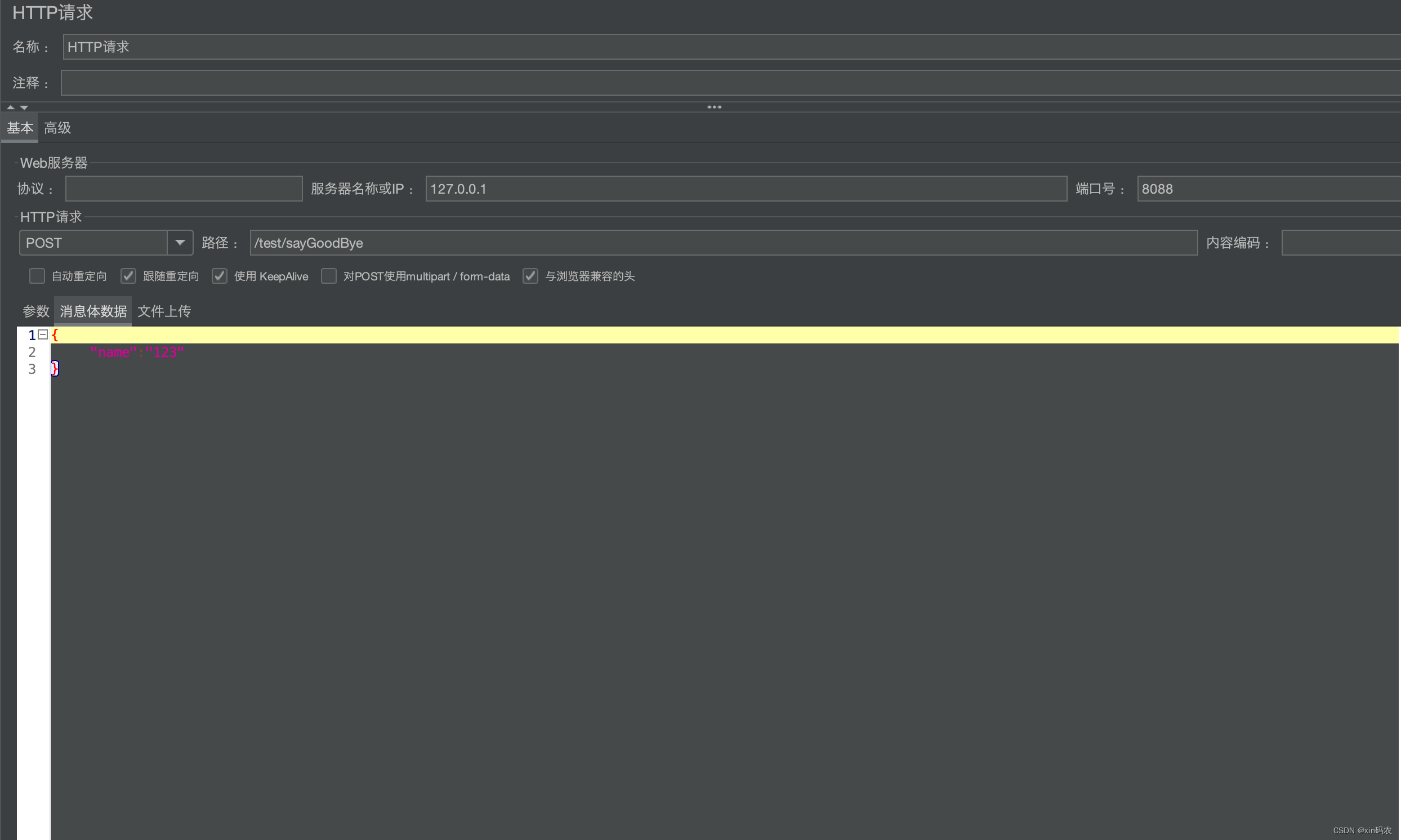1401x840 pixels.
Task: Disable the 使用 KeepAlive option
Action: tap(219, 276)
